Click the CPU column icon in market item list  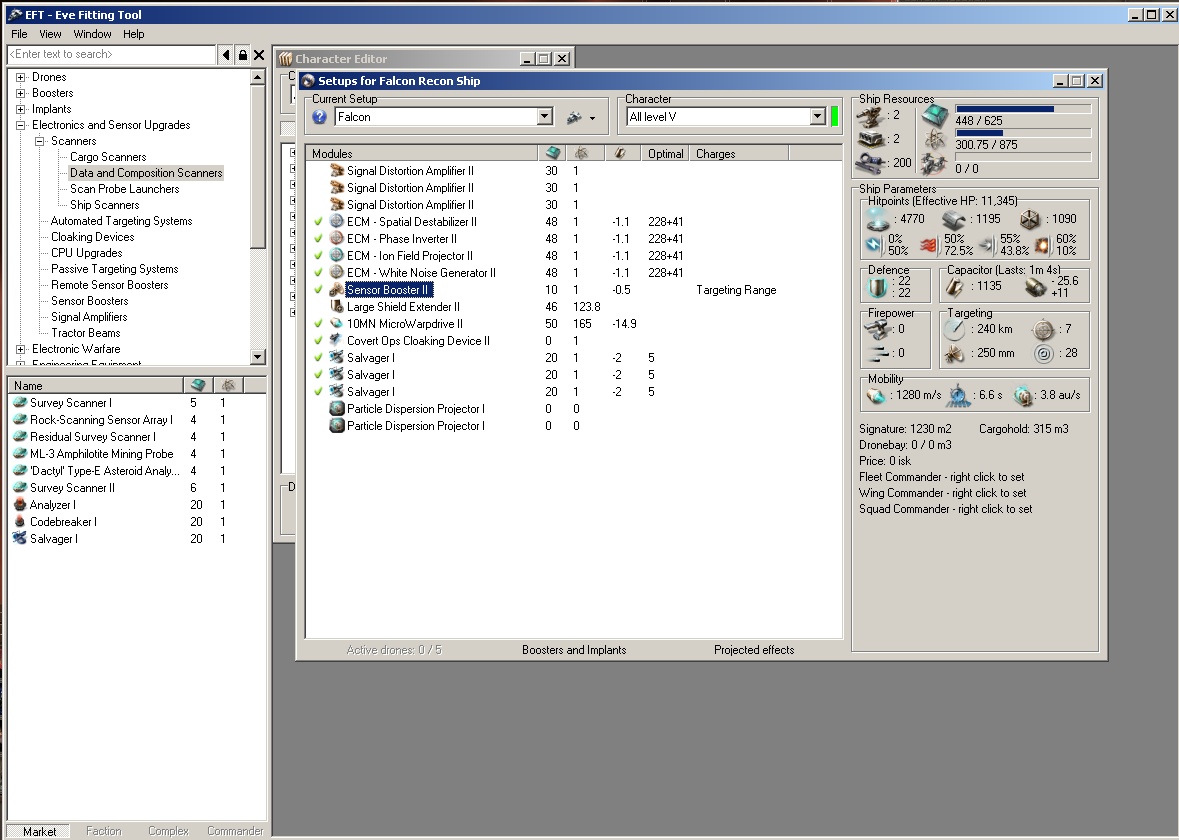click(198, 386)
